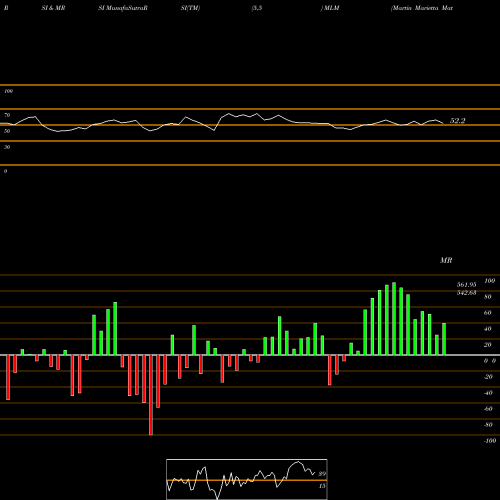The image size is (500, 500).
Task: Select the -20 label on MR axis
Action: (488, 377)
